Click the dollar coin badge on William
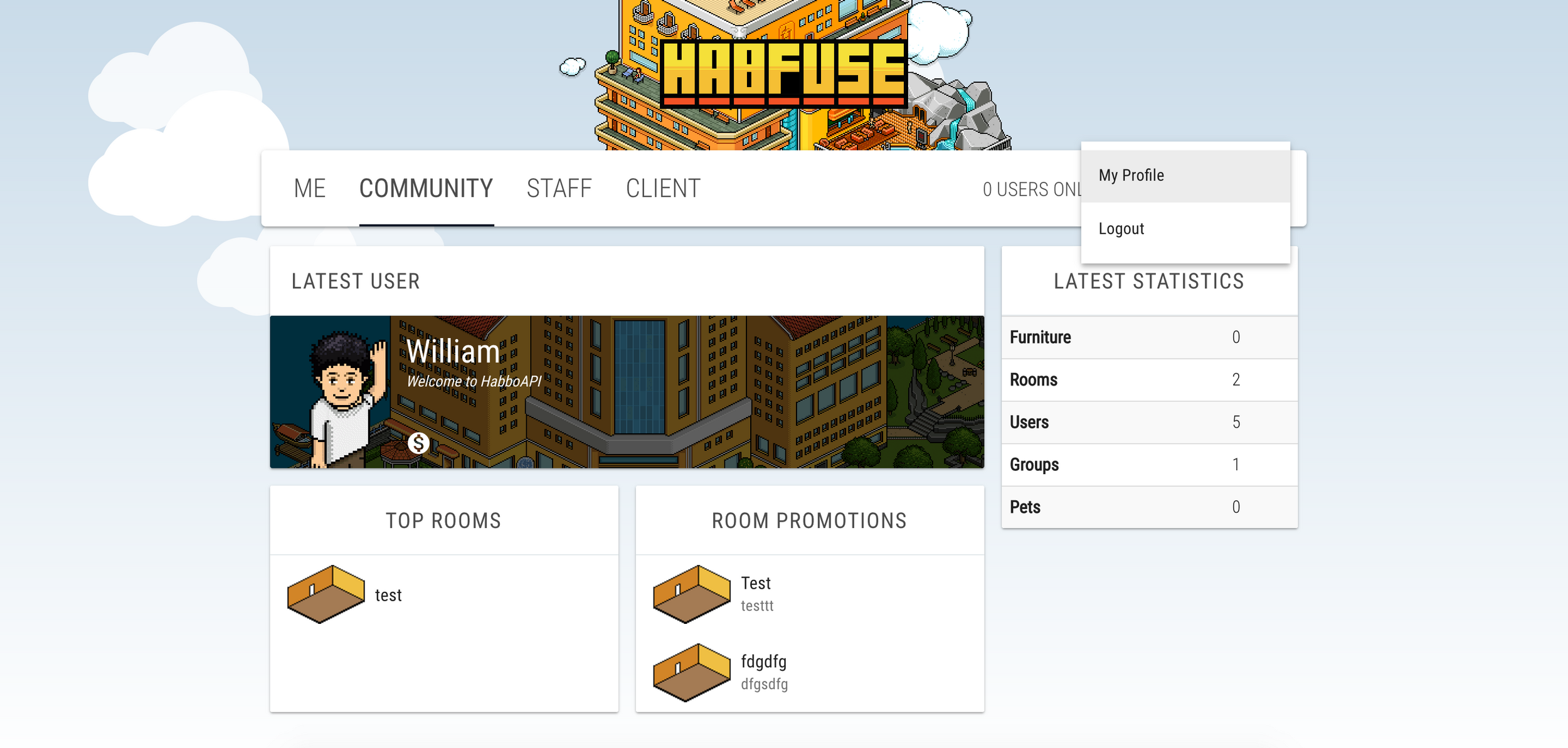1568x748 pixels. [x=418, y=444]
